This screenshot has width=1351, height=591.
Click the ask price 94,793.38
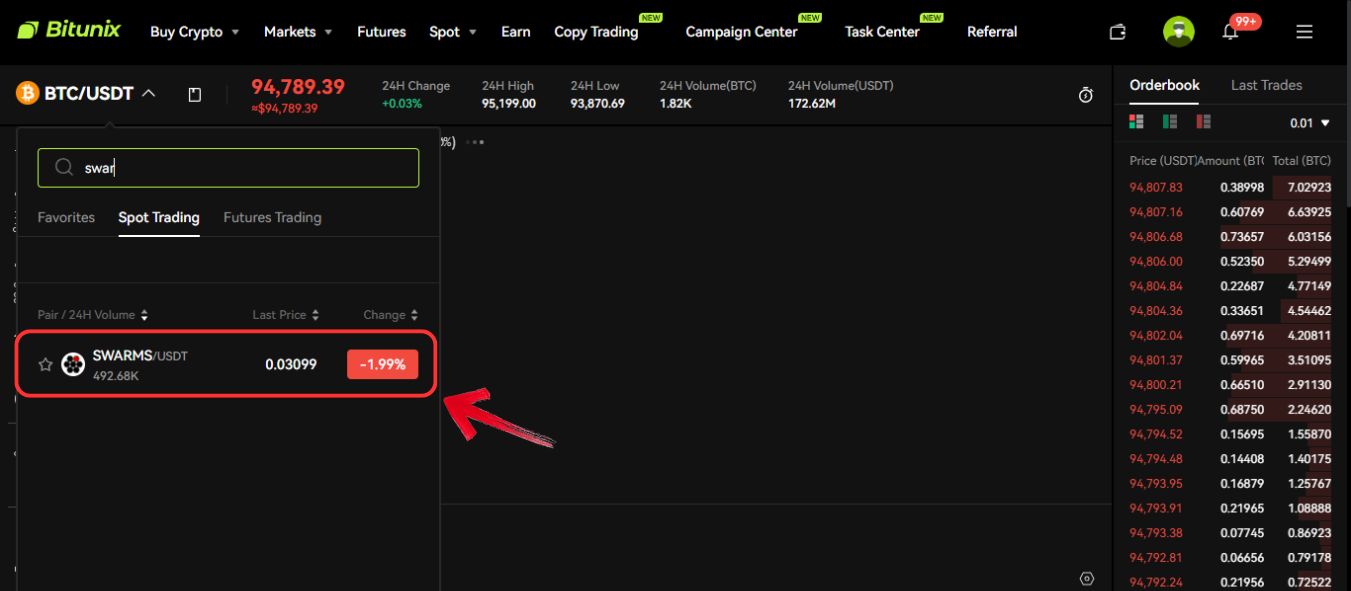[x=1156, y=533]
